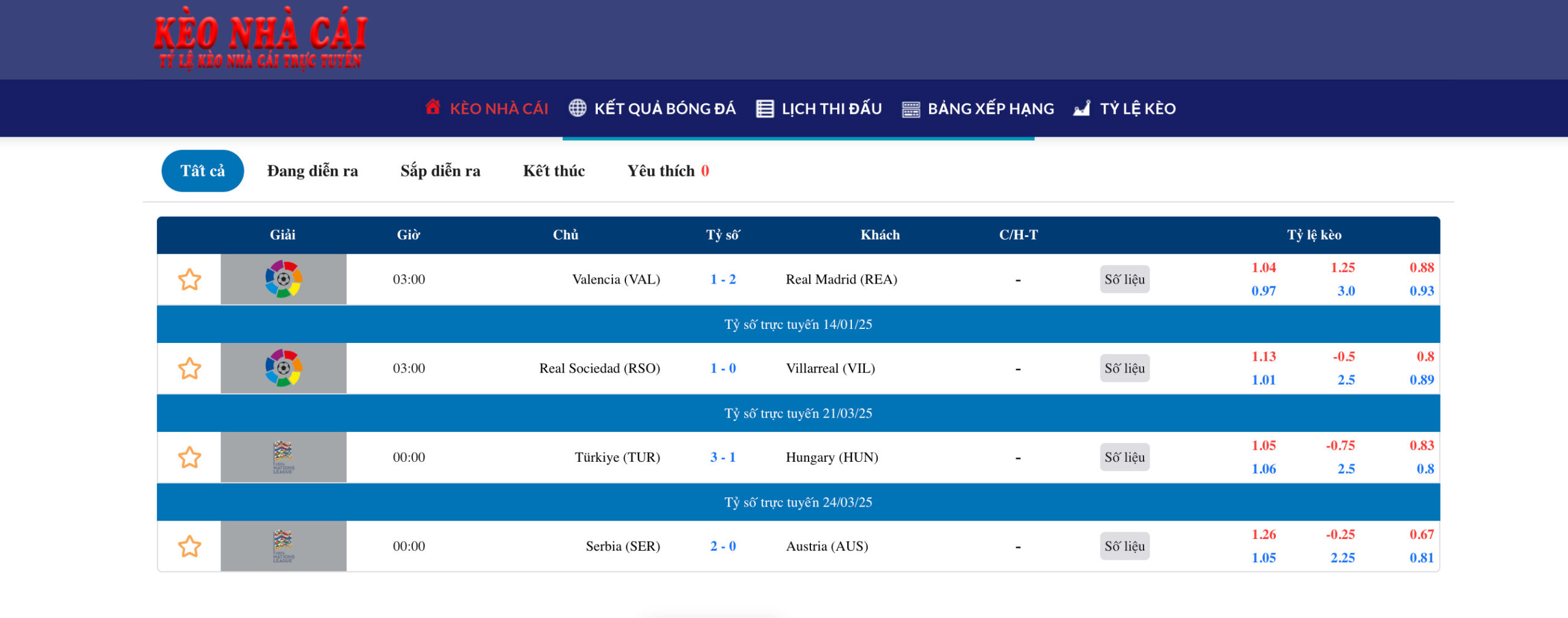Image resolution: width=1568 pixels, height=618 pixels.
Task: Click the 1 - 2 score of Valencia match
Action: click(723, 279)
